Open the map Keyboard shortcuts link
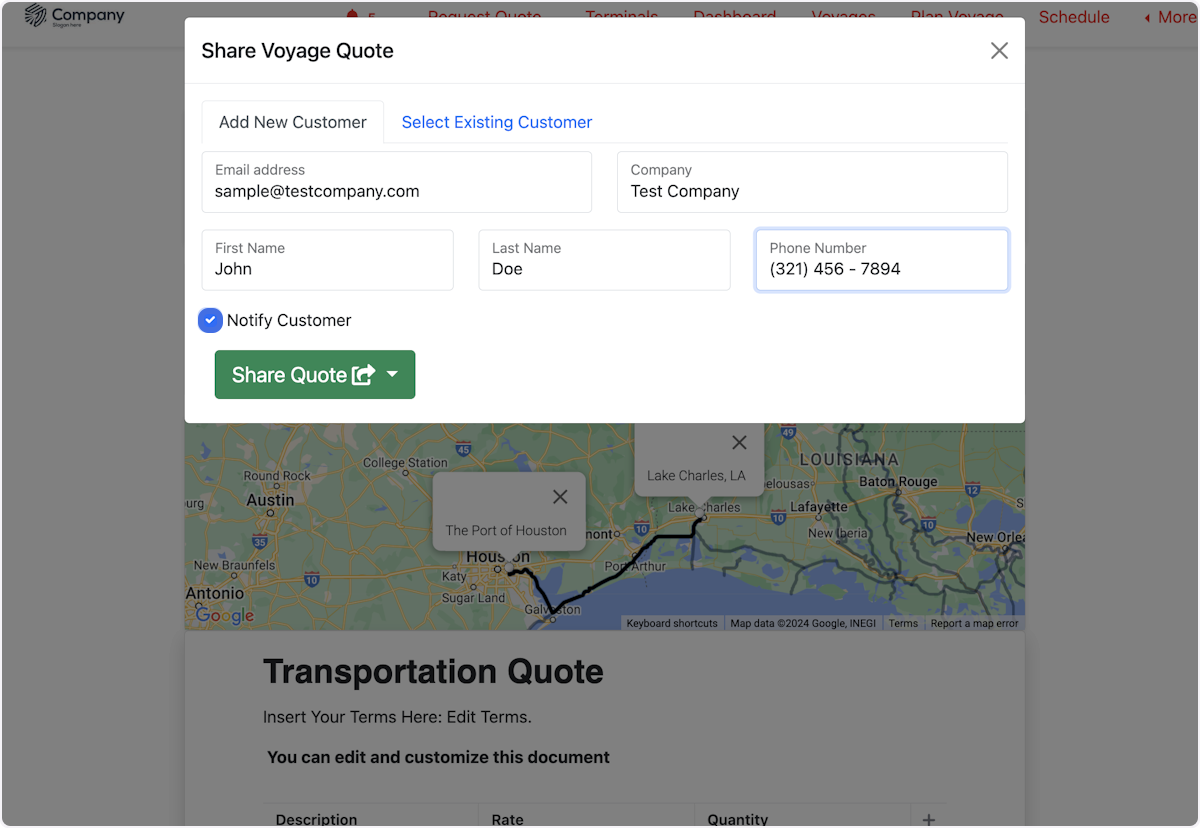This screenshot has width=1200, height=828. tap(671, 623)
